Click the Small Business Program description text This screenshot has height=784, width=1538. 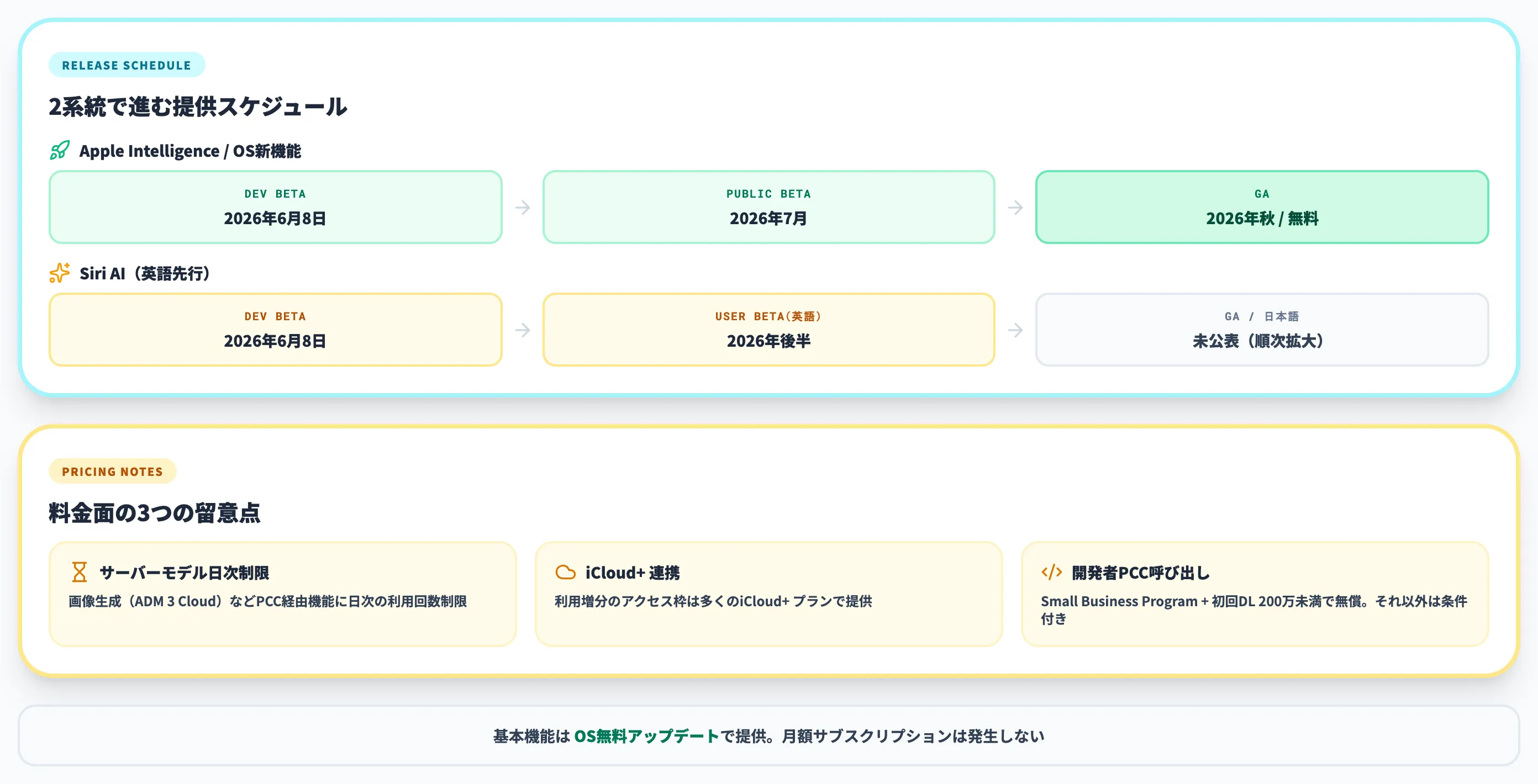tap(1254, 610)
